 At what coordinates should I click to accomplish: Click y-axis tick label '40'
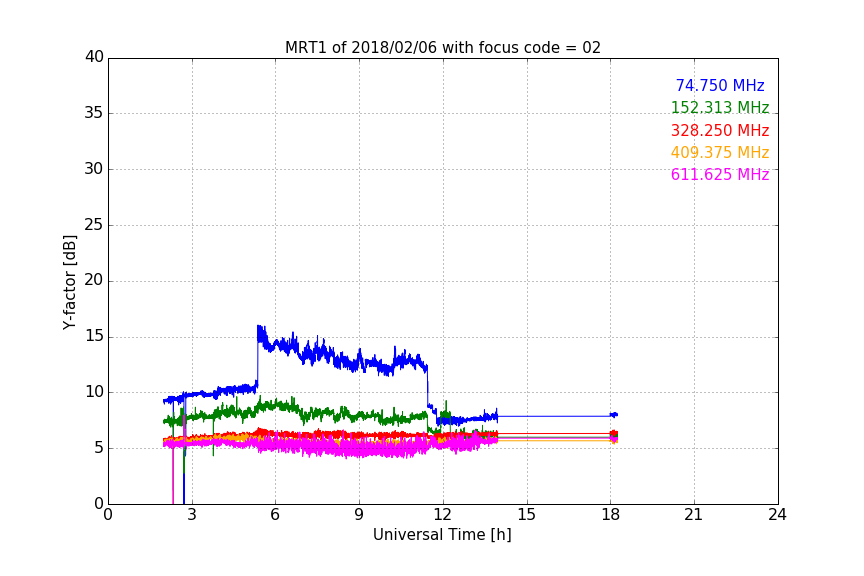[x=94, y=57]
